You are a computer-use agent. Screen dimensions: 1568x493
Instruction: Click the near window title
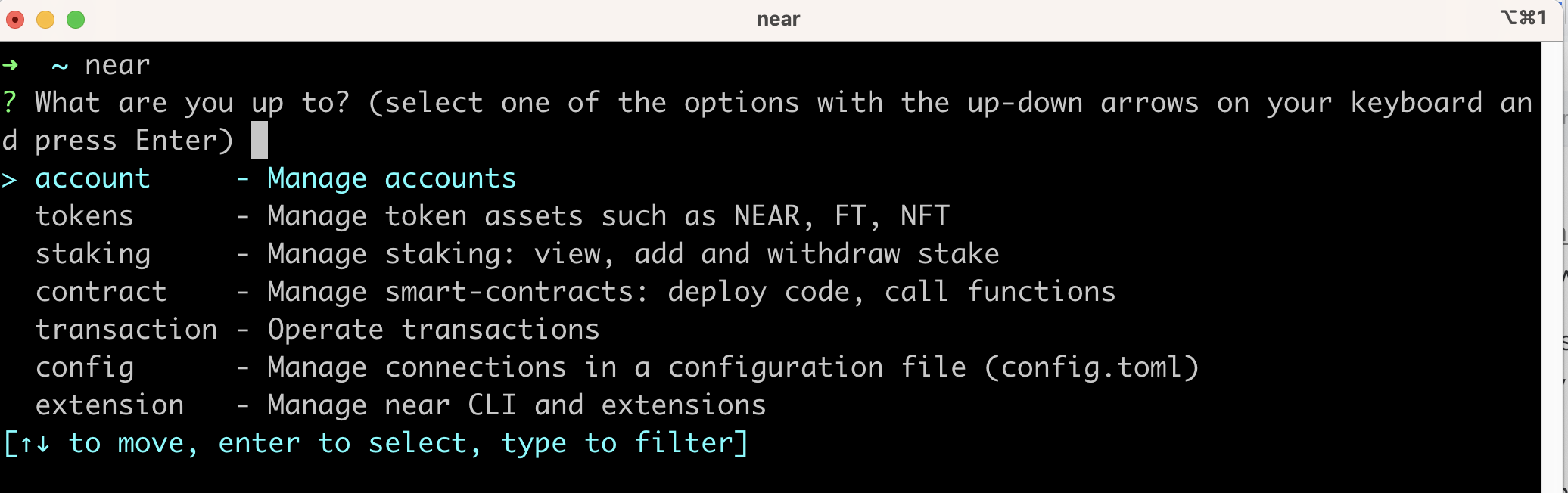[x=779, y=20]
